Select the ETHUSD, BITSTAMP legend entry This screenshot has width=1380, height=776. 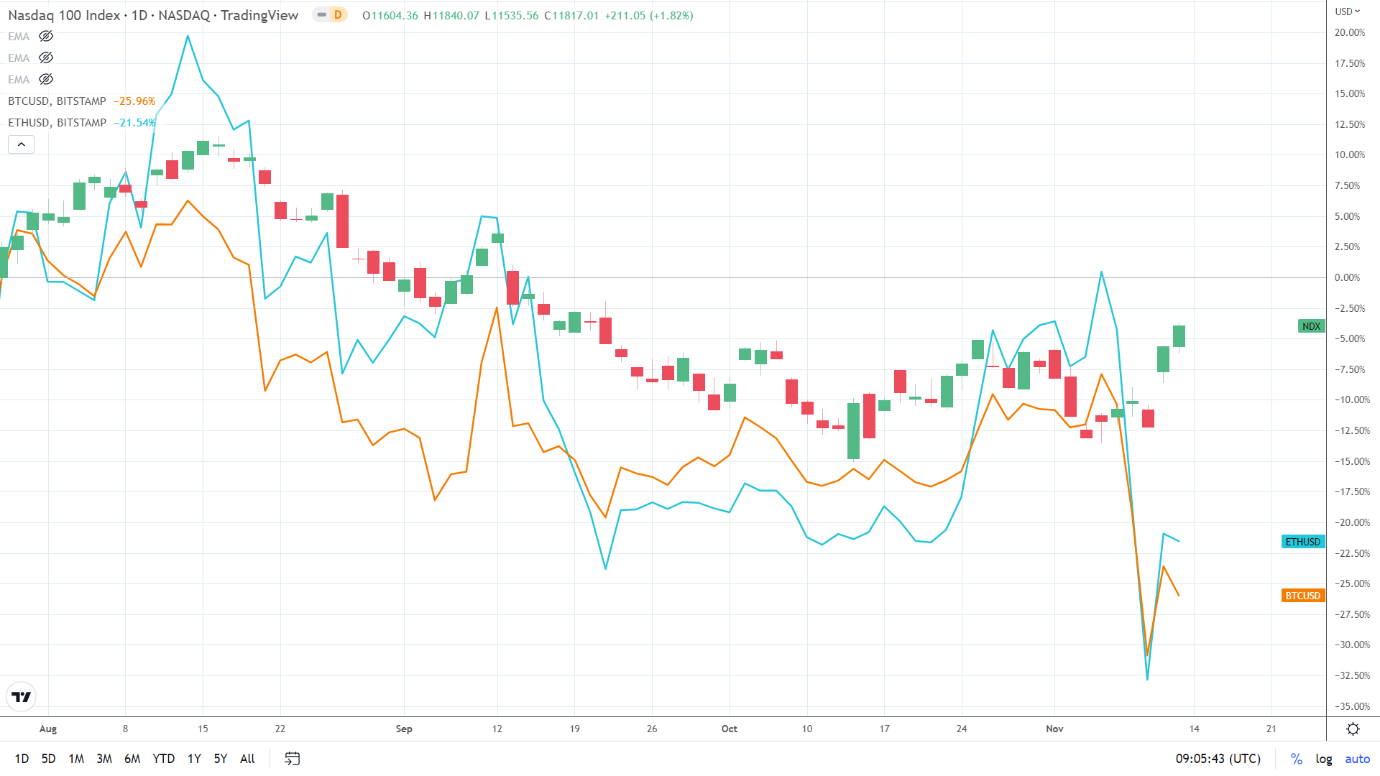coord(57,122)
